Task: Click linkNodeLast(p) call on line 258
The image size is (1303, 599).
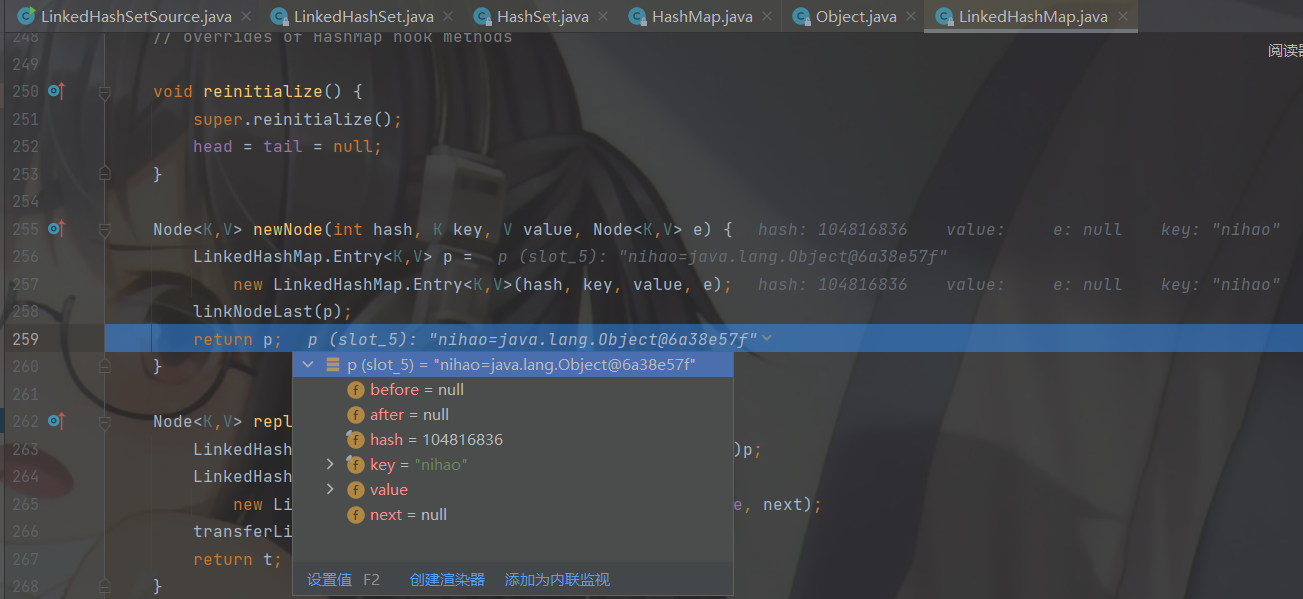Action: click(273, 312)
